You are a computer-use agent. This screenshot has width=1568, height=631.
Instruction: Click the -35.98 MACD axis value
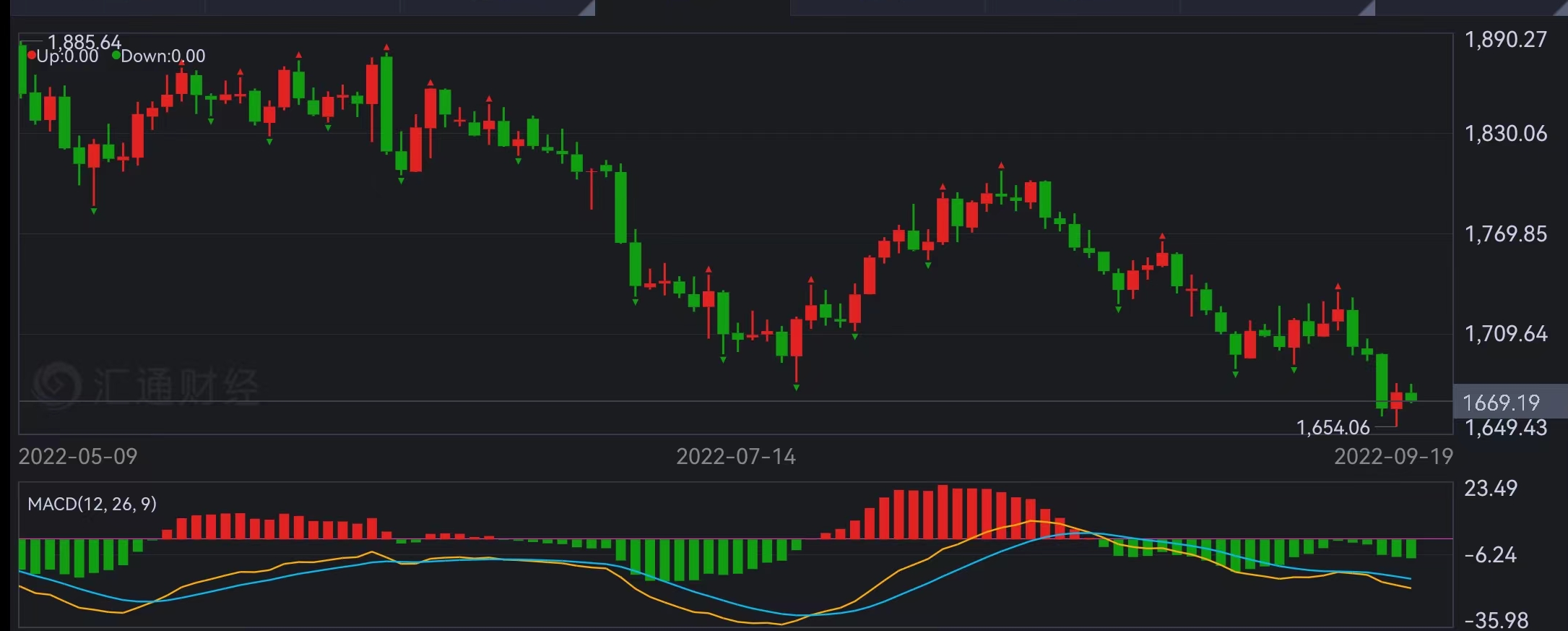[x=1496, y=620]
